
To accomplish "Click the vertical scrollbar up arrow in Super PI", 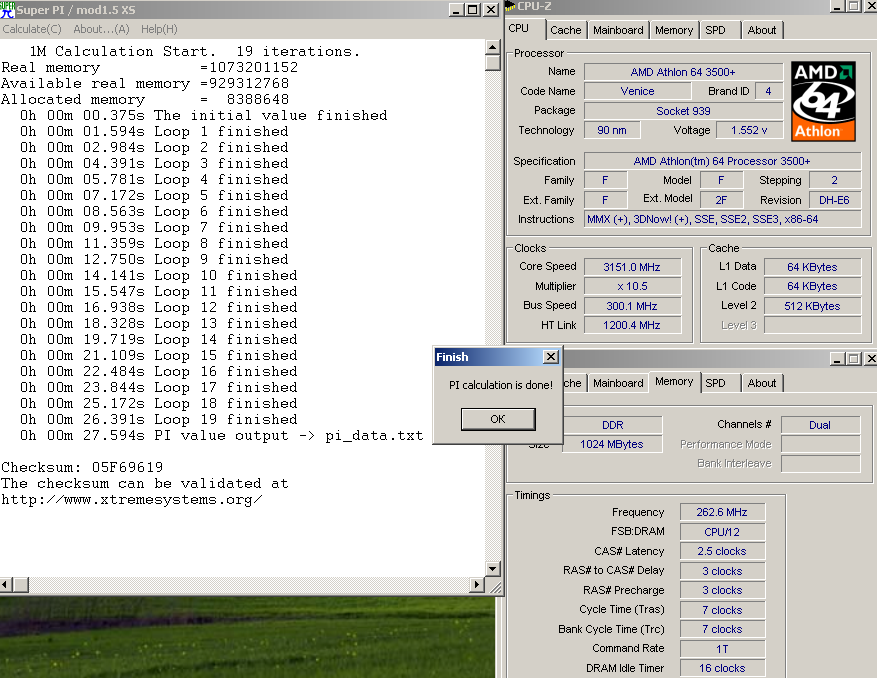I will [x=493, y=46].
